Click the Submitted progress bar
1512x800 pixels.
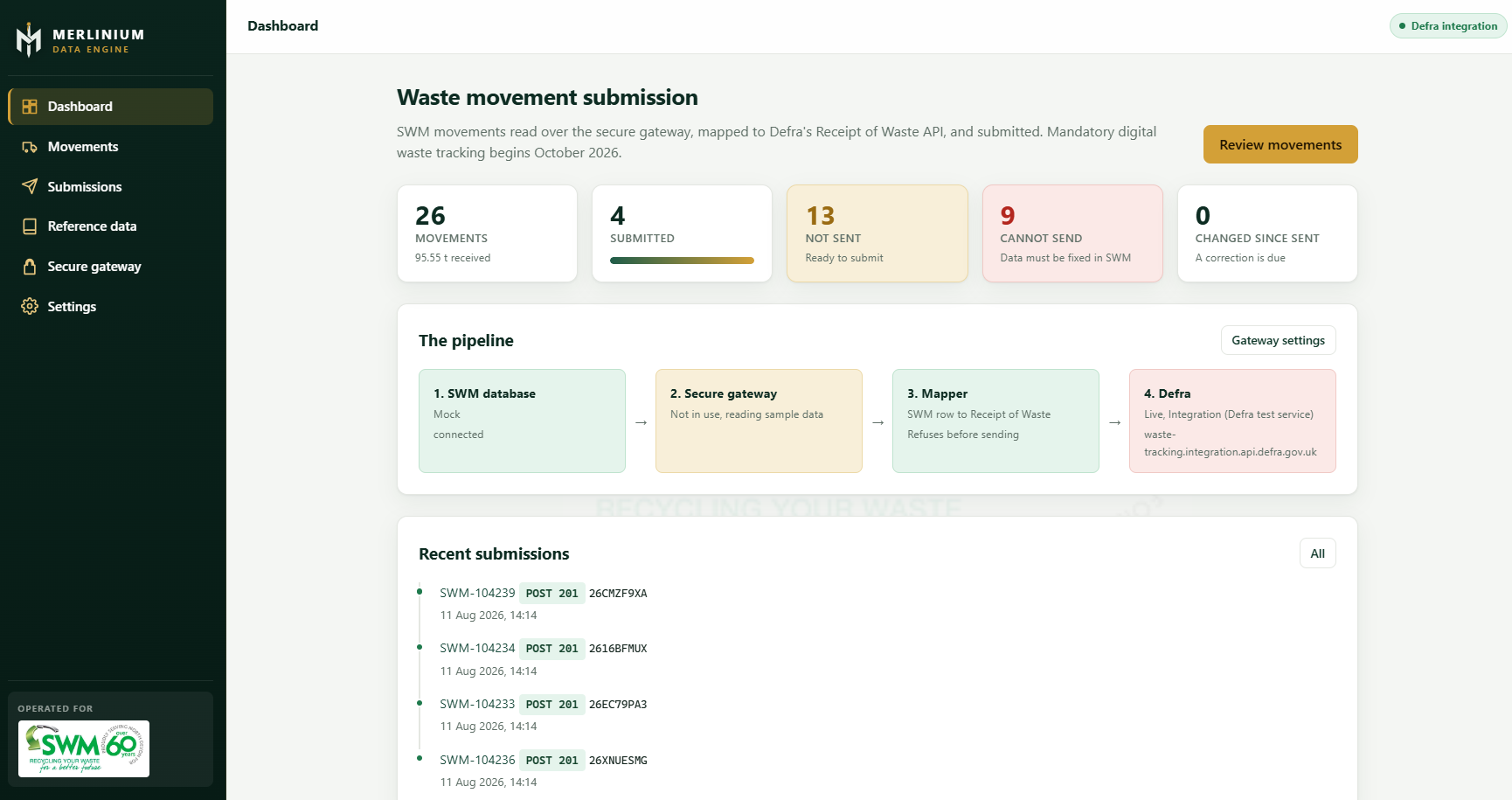tap(682, 261)
